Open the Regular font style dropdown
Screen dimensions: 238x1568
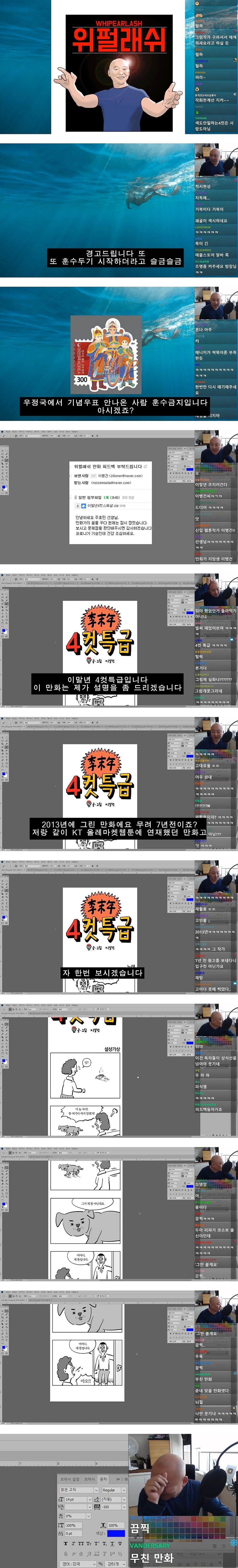pos(114,1490)
